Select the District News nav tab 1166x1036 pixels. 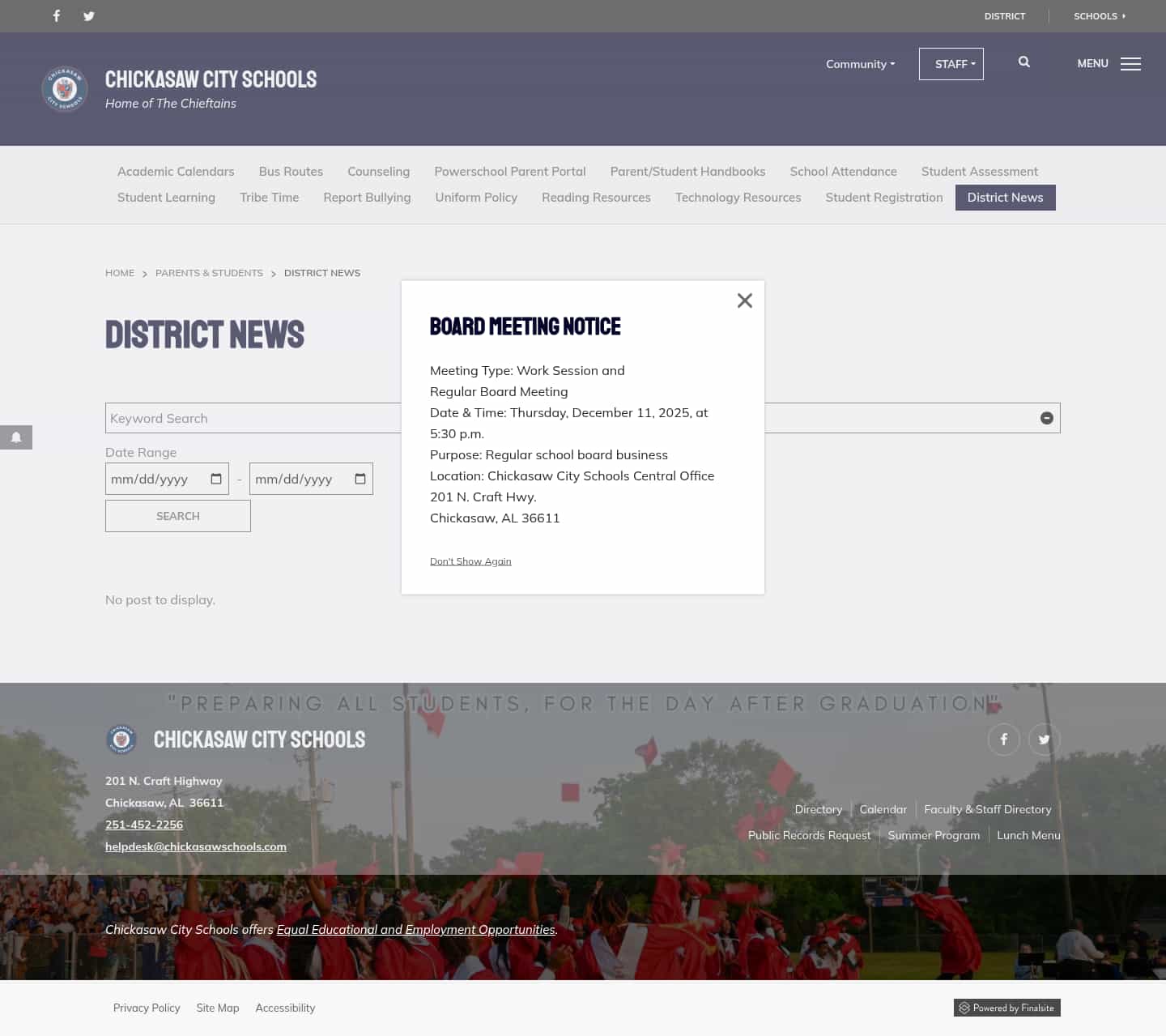pos(1005,197)
